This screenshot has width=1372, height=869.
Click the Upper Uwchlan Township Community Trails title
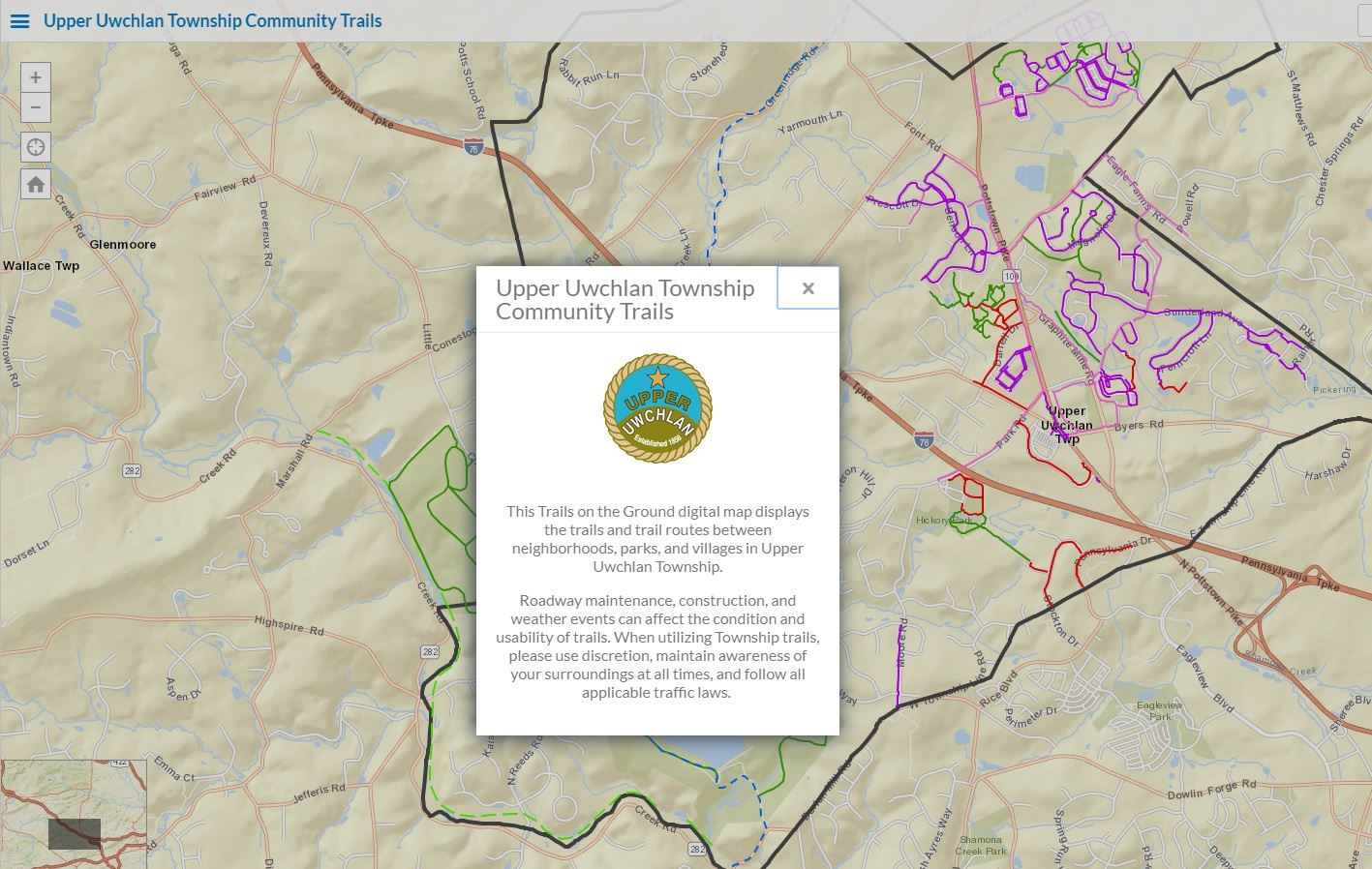(212, 20)
